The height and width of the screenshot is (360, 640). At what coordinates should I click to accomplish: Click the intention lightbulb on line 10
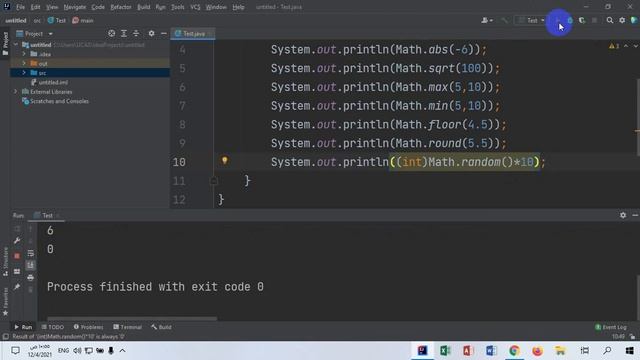point(224,160)
